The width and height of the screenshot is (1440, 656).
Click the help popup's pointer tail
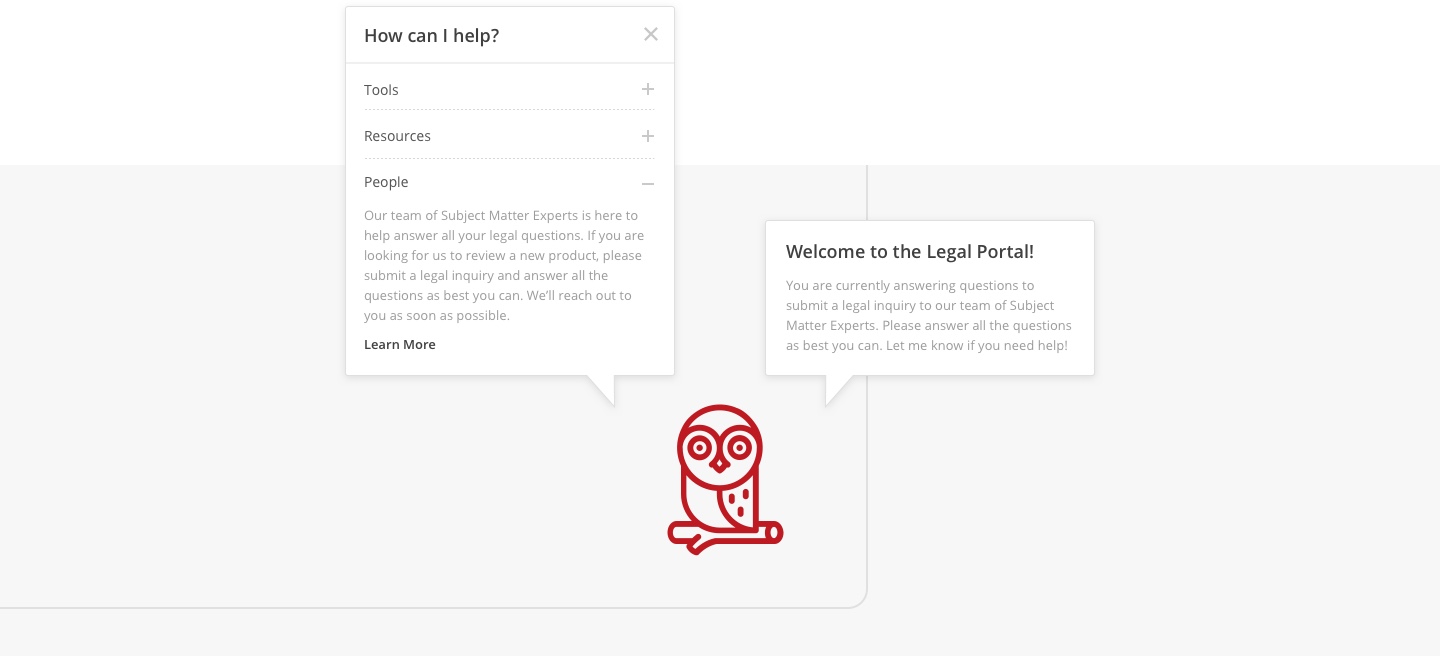point(601,390)
